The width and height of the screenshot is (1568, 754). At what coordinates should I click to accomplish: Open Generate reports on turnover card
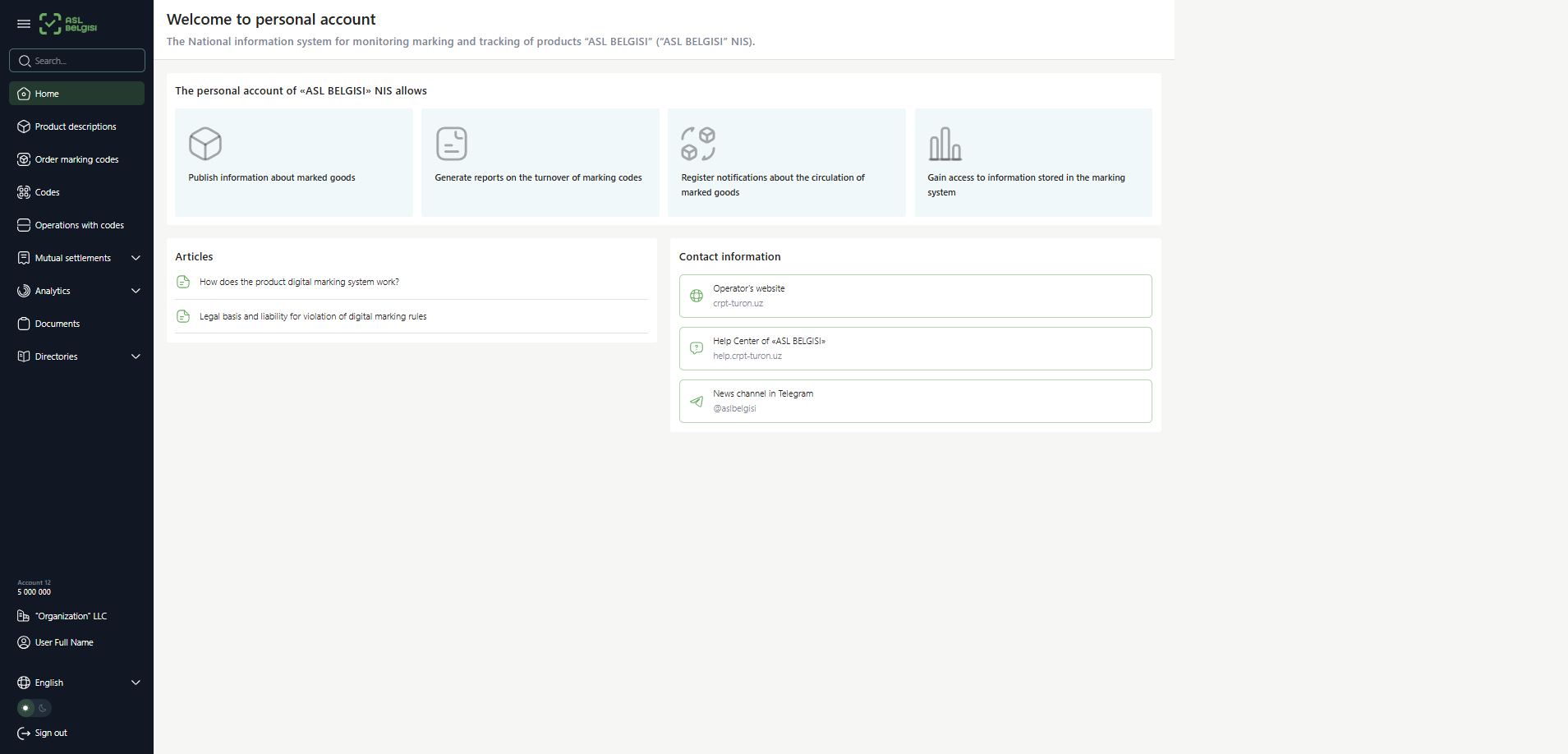tap(540, 163)
